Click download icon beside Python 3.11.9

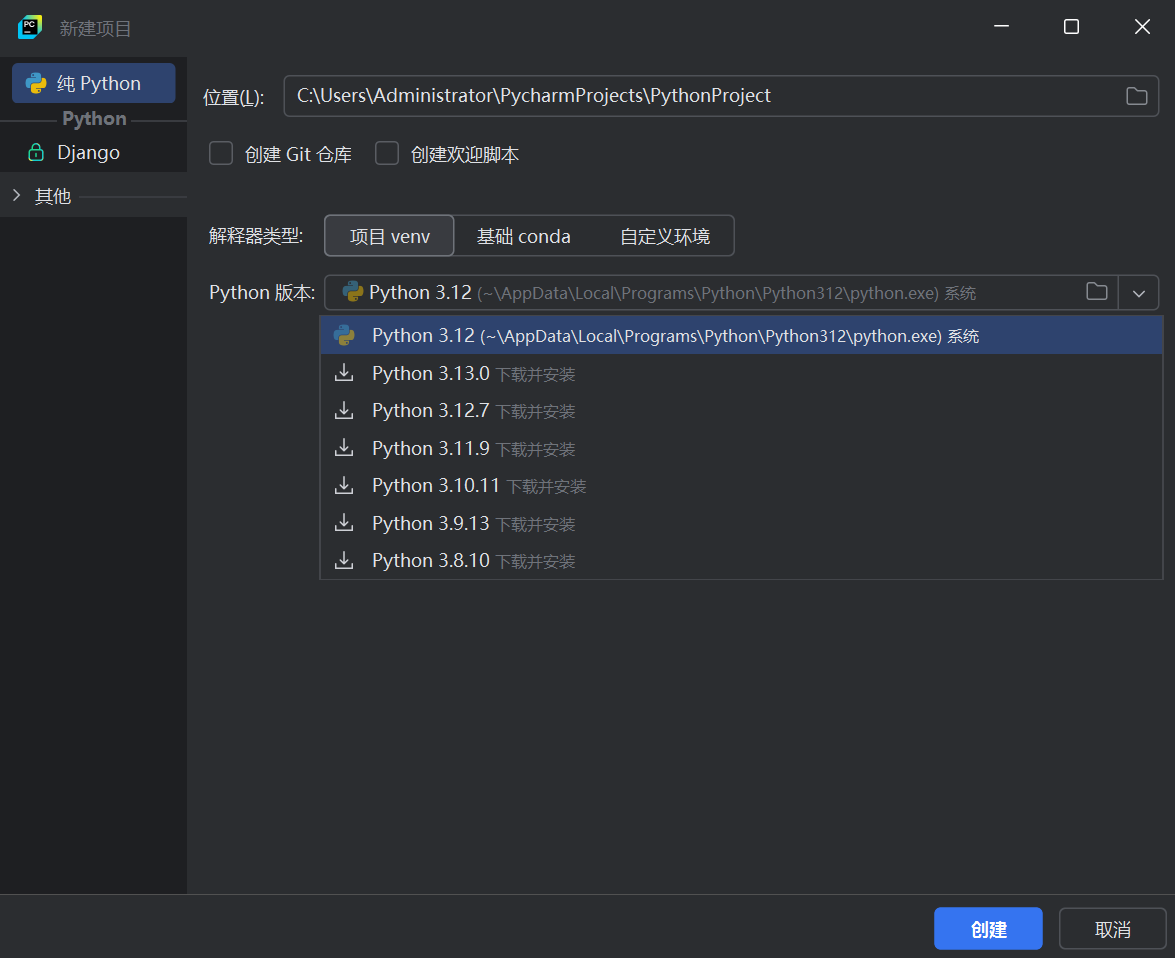[344, 448]
